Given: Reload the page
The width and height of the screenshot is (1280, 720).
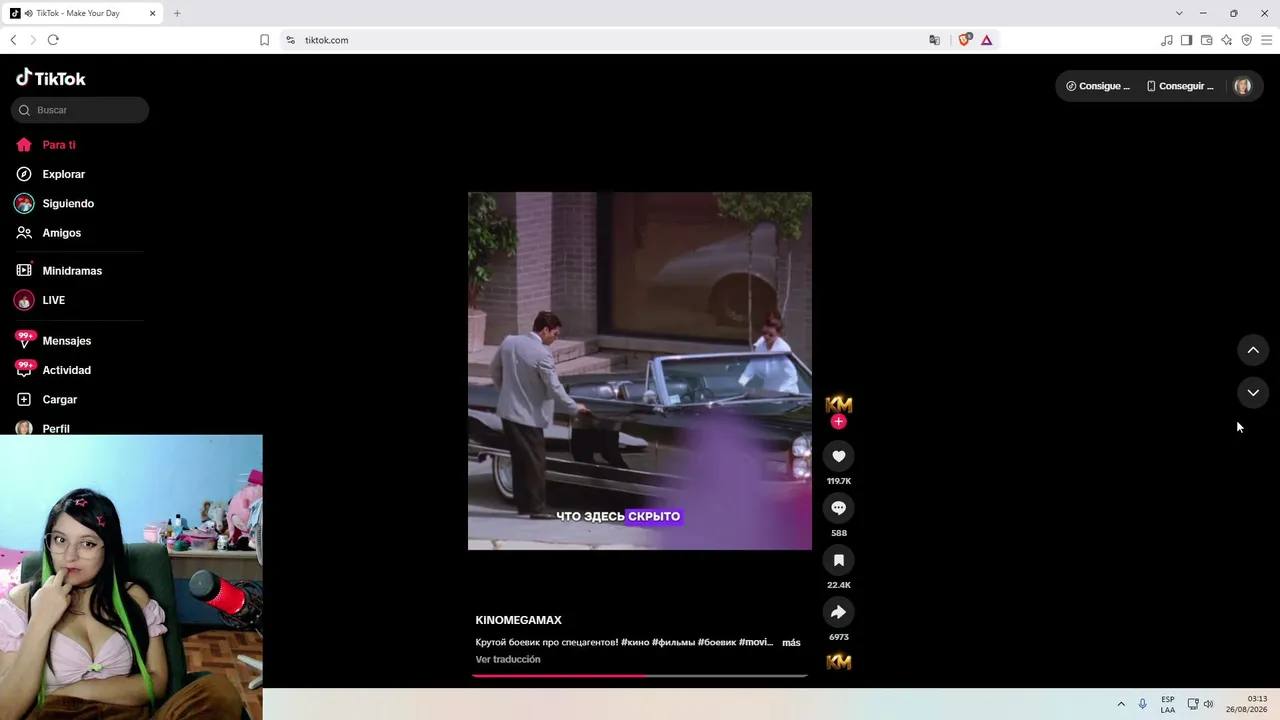Looking at the screenshot, I should tap(53, 40).
